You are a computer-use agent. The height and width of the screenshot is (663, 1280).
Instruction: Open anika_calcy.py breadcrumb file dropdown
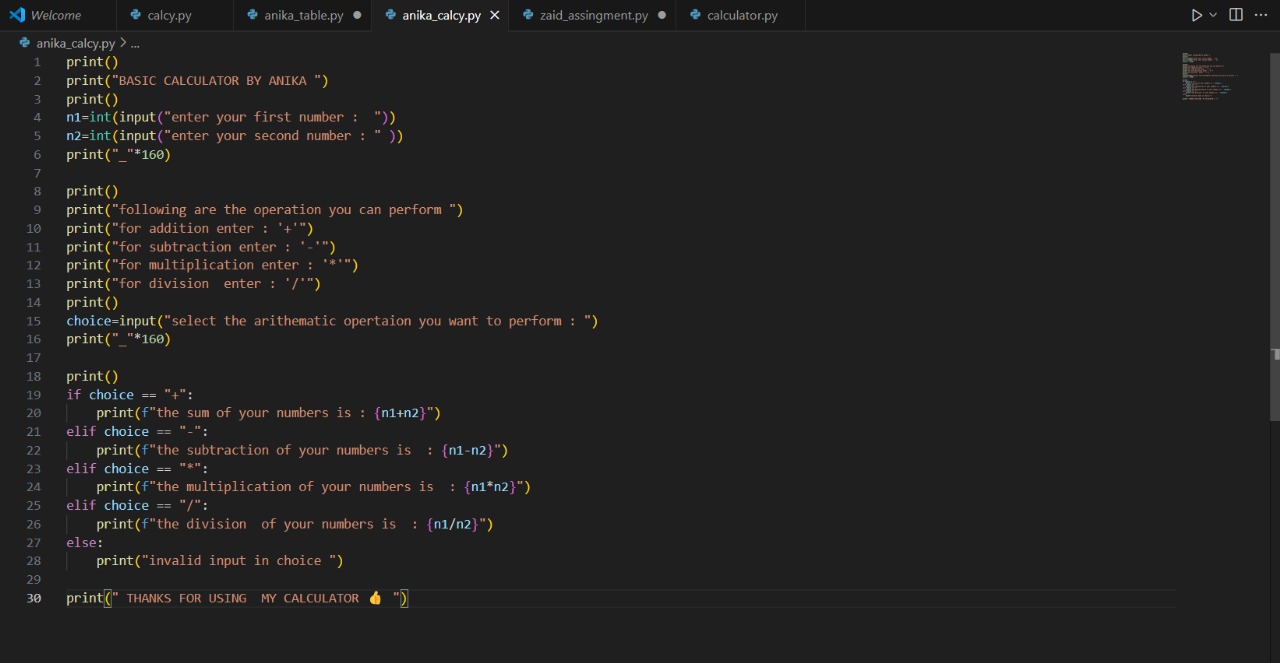coord(75,43)
